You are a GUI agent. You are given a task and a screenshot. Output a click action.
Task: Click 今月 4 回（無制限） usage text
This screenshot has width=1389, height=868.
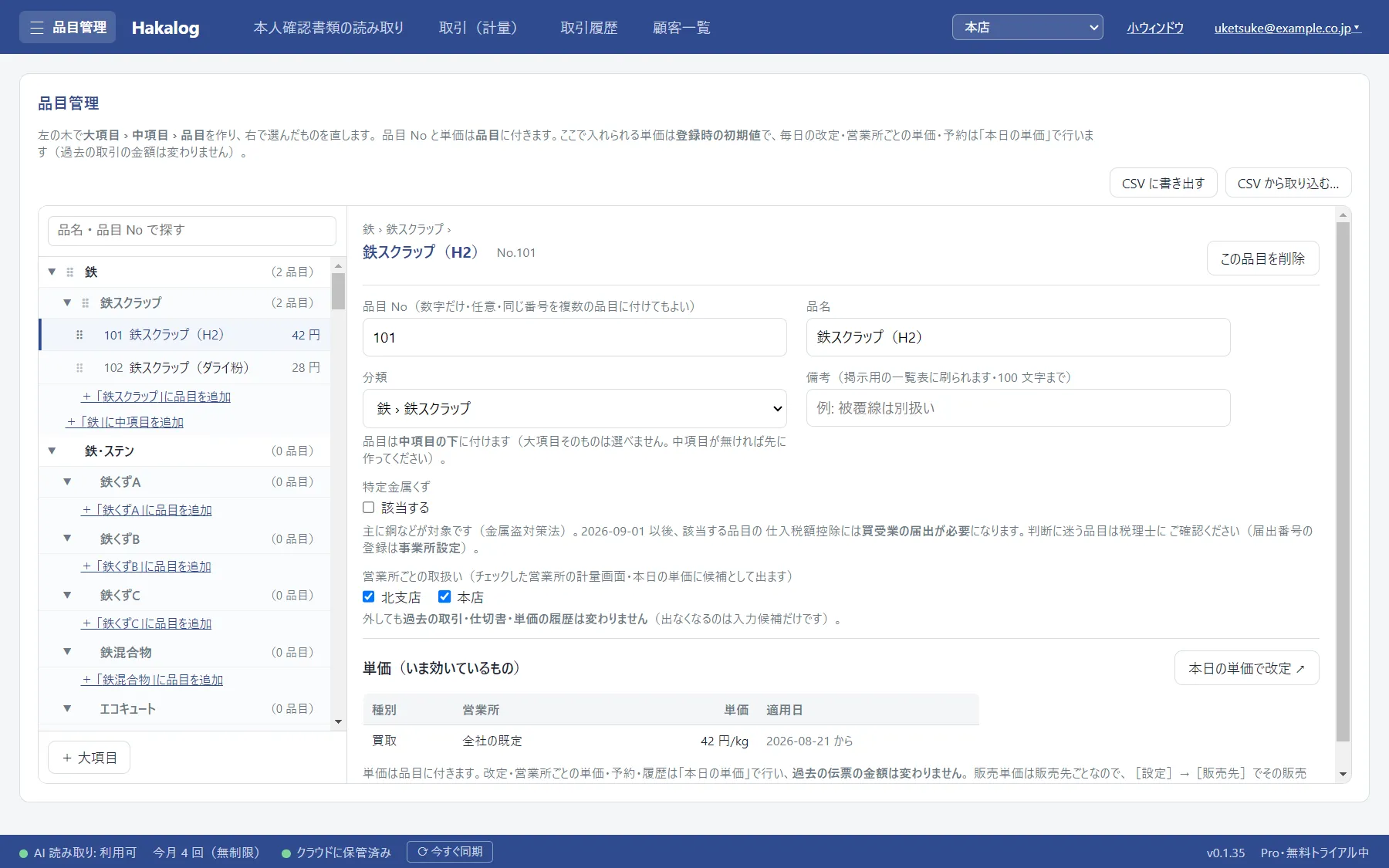click(x=206, y=853)
